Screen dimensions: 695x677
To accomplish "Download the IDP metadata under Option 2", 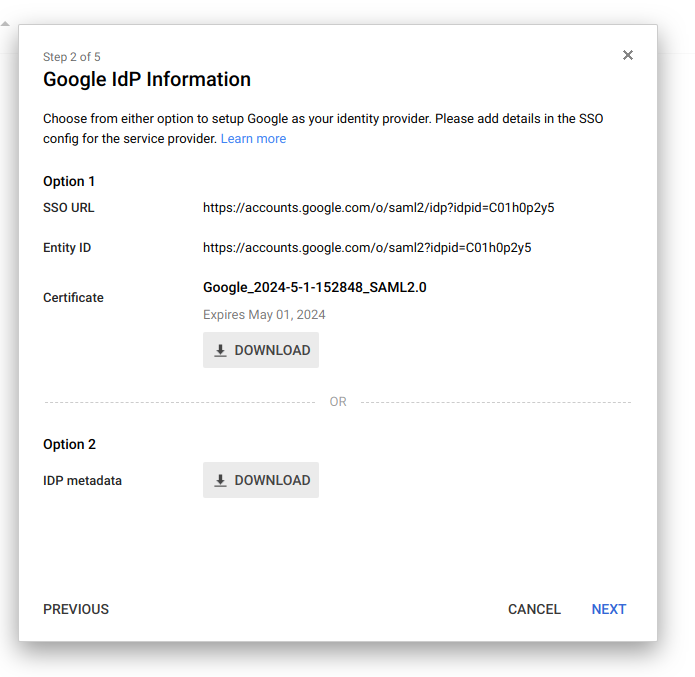I will pyautogui.click(x=261, y=480).
